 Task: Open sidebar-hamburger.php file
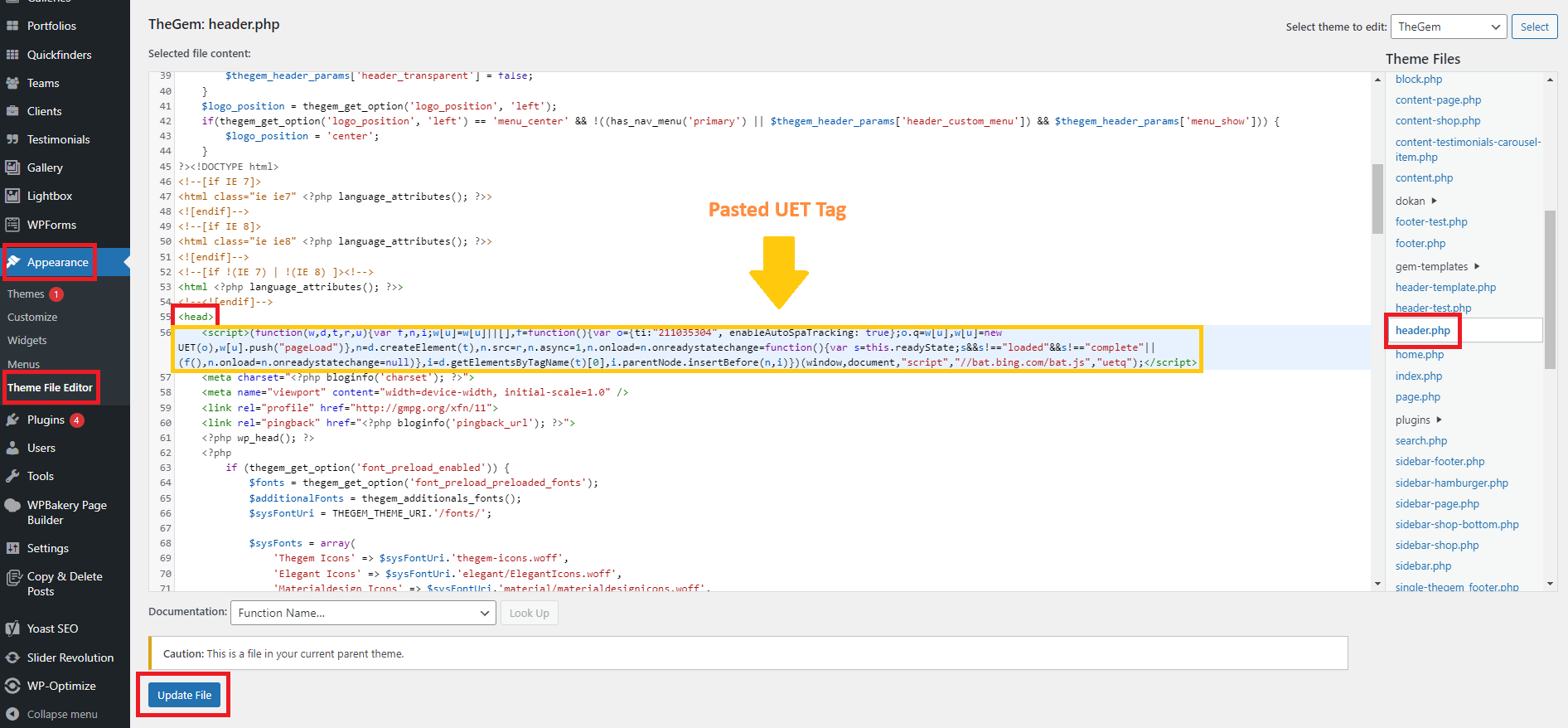tap(1451, 483)
